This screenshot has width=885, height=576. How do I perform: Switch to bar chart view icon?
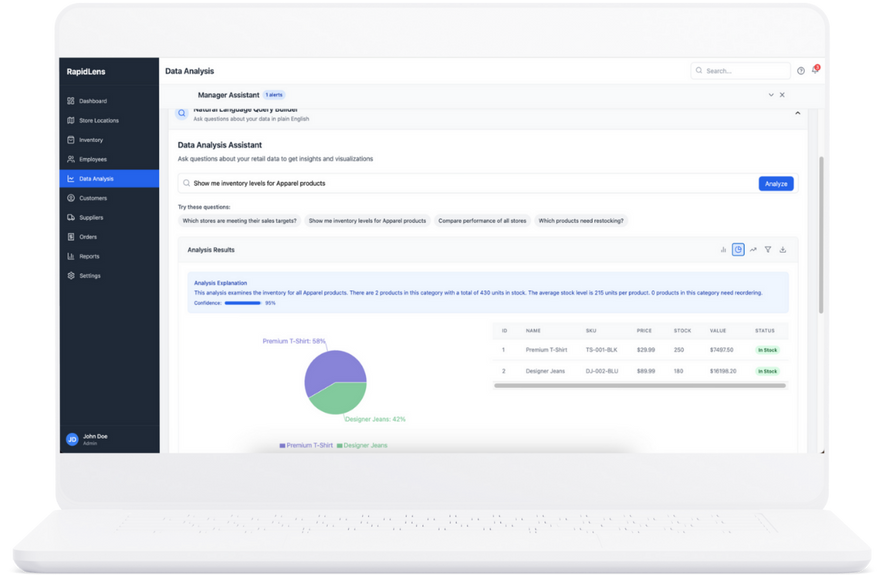click(x=723, y=249)
